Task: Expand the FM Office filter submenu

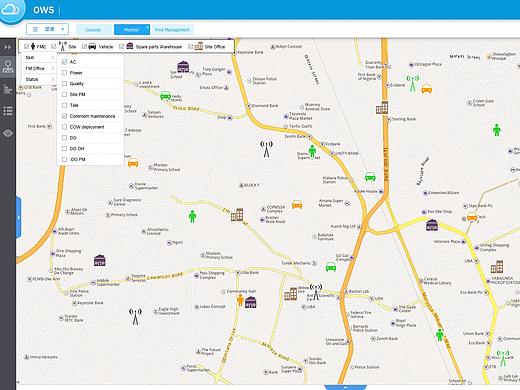Action: pyautogui.click(x=39, y=68)
